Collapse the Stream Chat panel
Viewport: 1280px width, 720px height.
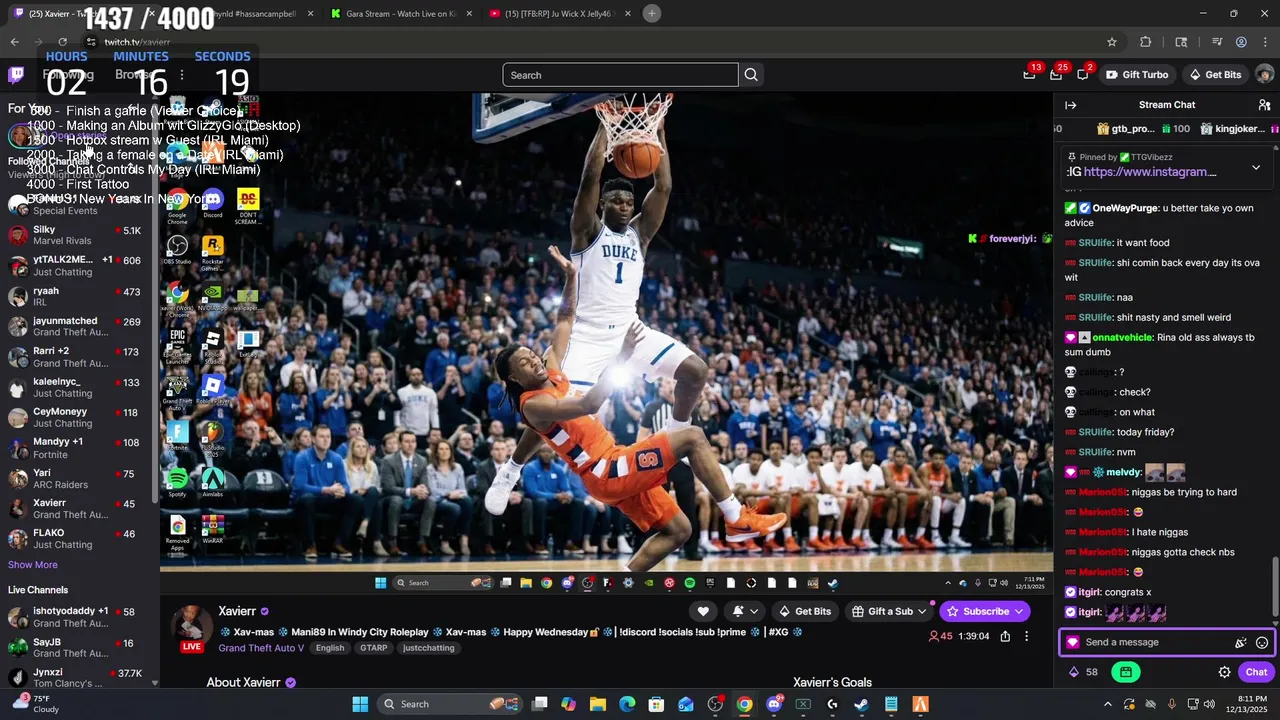click(x=1070, y=105)
